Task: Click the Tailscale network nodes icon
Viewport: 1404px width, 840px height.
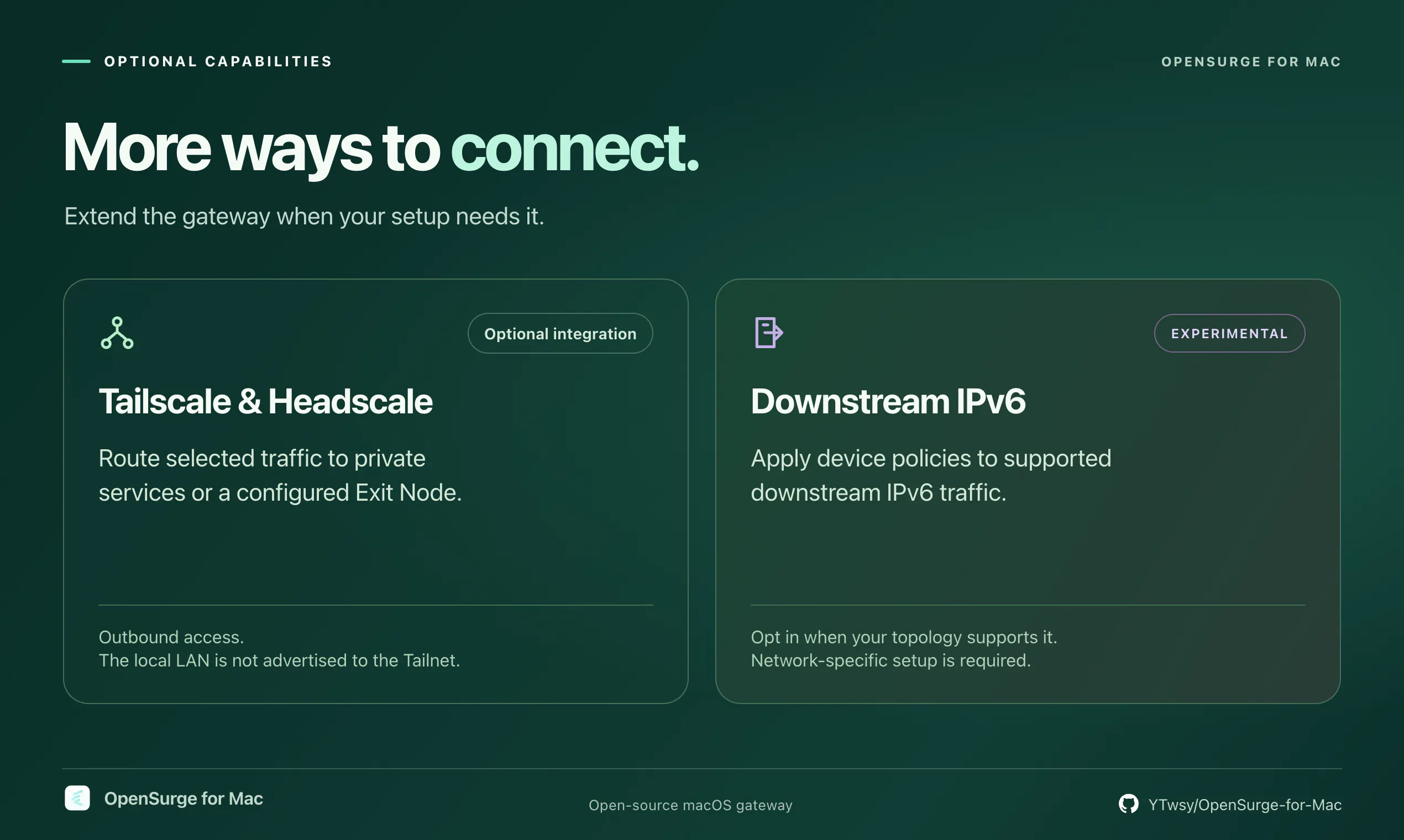Action: coord(117,333)
